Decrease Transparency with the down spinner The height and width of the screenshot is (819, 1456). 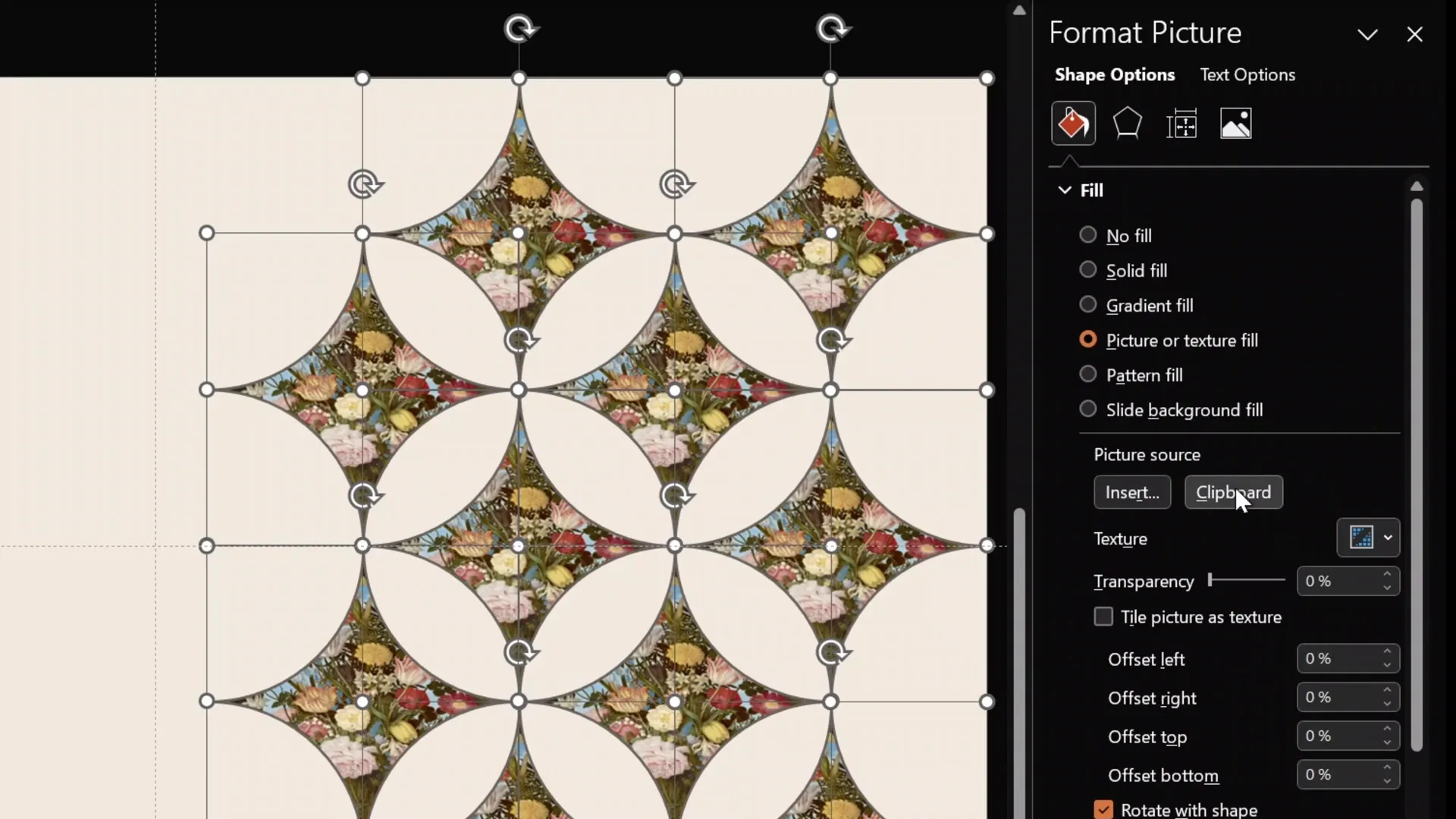point(1387,588)
